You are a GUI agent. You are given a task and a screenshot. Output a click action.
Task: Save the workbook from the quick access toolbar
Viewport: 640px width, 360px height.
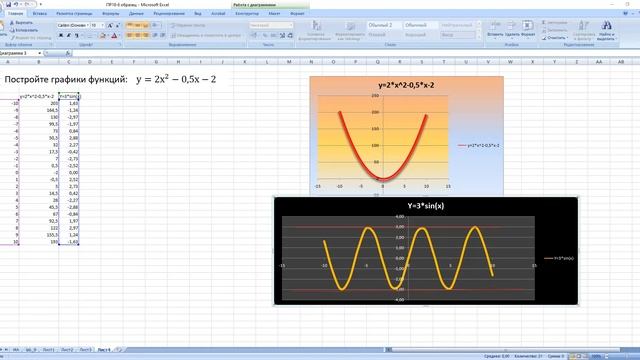coord(8,4)
